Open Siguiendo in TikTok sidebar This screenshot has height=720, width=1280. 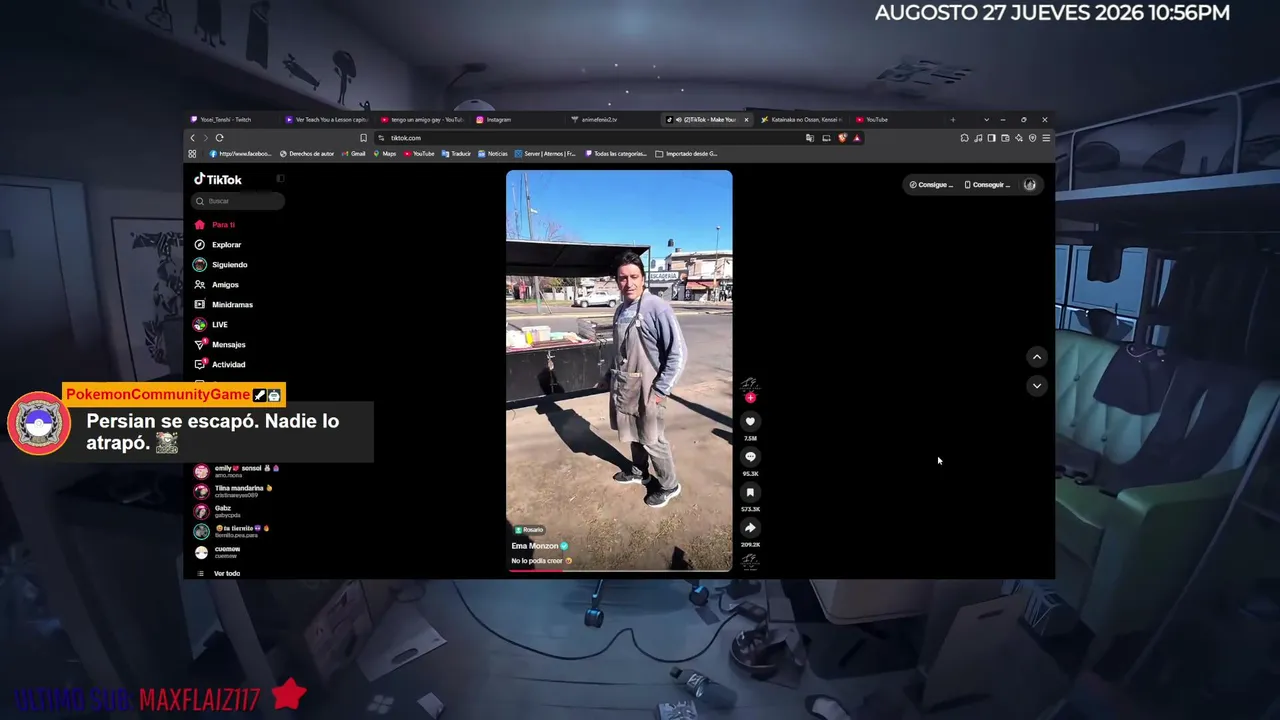(229, 265)
